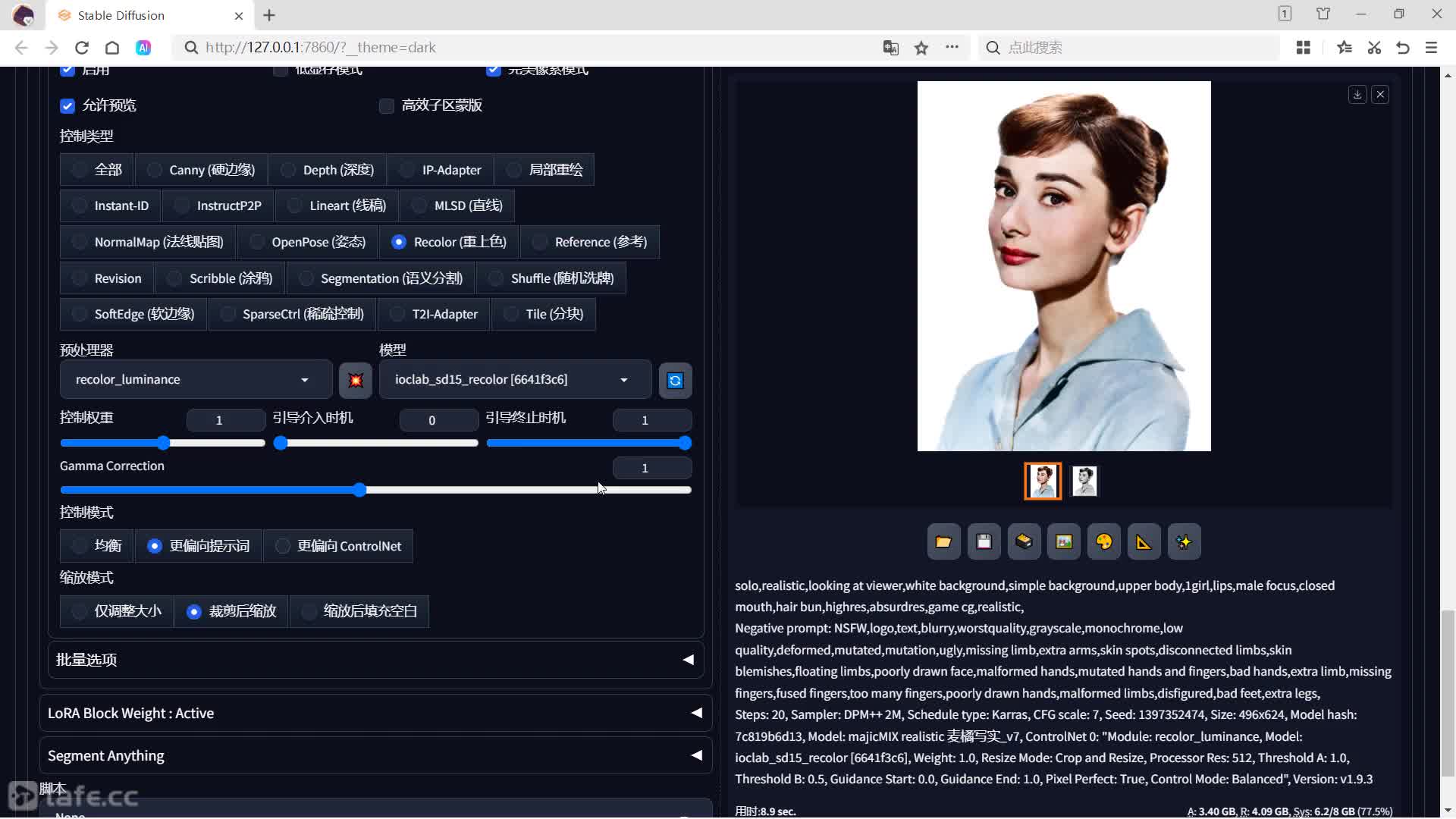Select Canny (硬边缘) control type

coord(201,170)
